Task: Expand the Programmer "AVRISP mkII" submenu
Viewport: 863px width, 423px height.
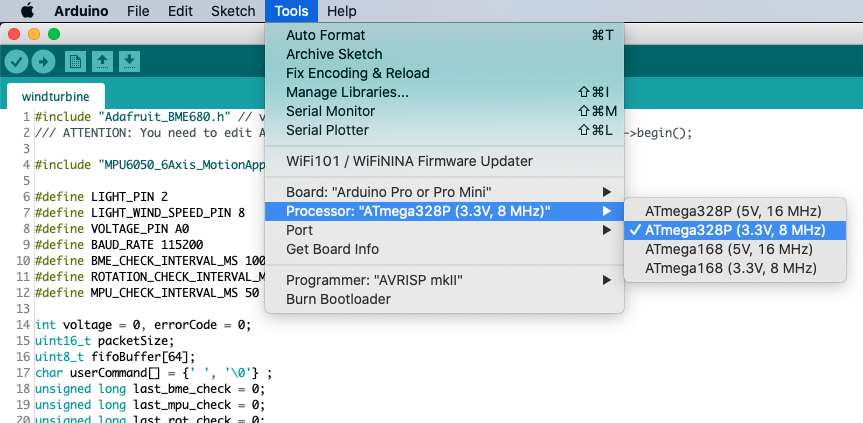Action: coord(444,281)
